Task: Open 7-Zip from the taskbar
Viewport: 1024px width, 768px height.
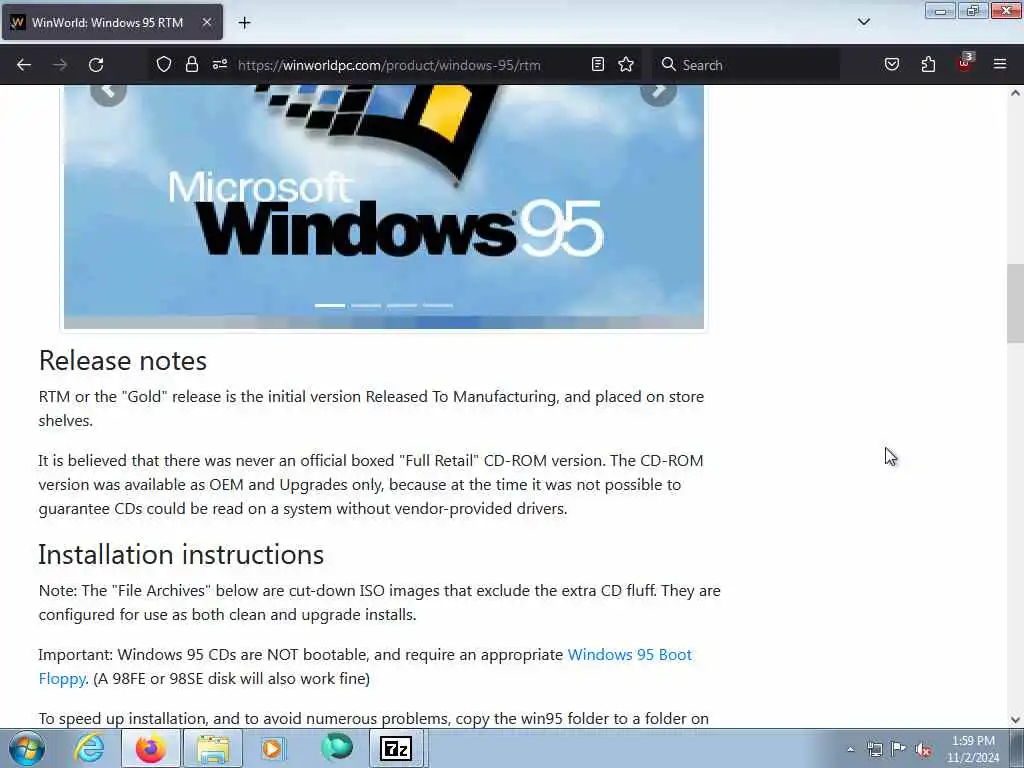Action: (396, 748)
